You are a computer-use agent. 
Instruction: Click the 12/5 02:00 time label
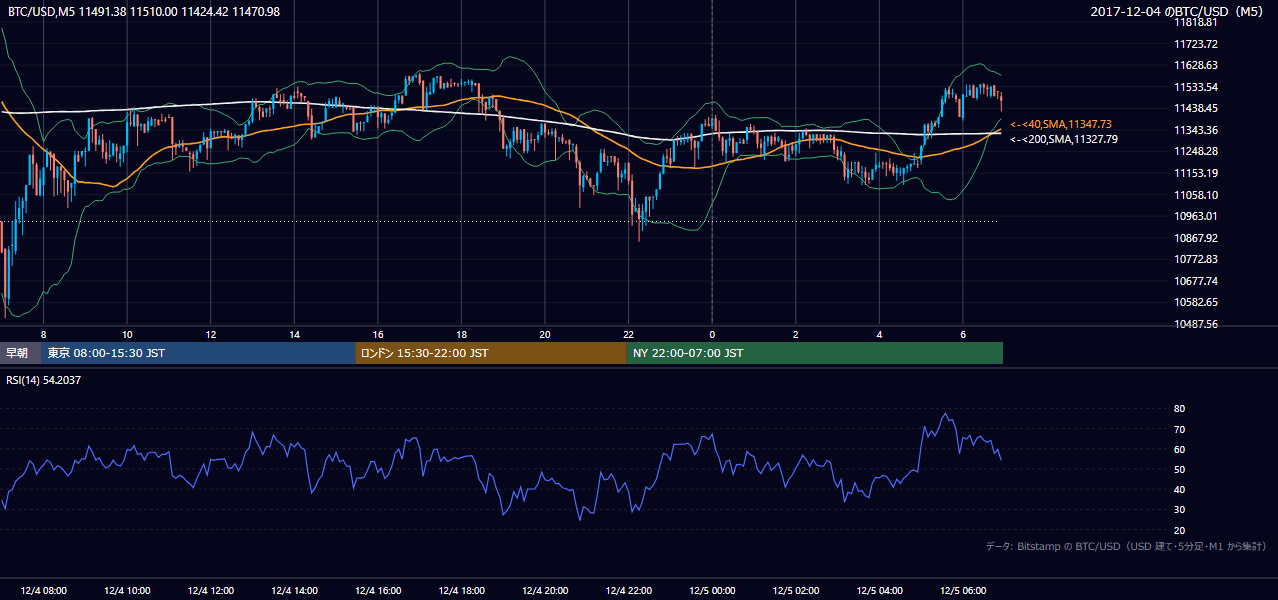[795, 590]
